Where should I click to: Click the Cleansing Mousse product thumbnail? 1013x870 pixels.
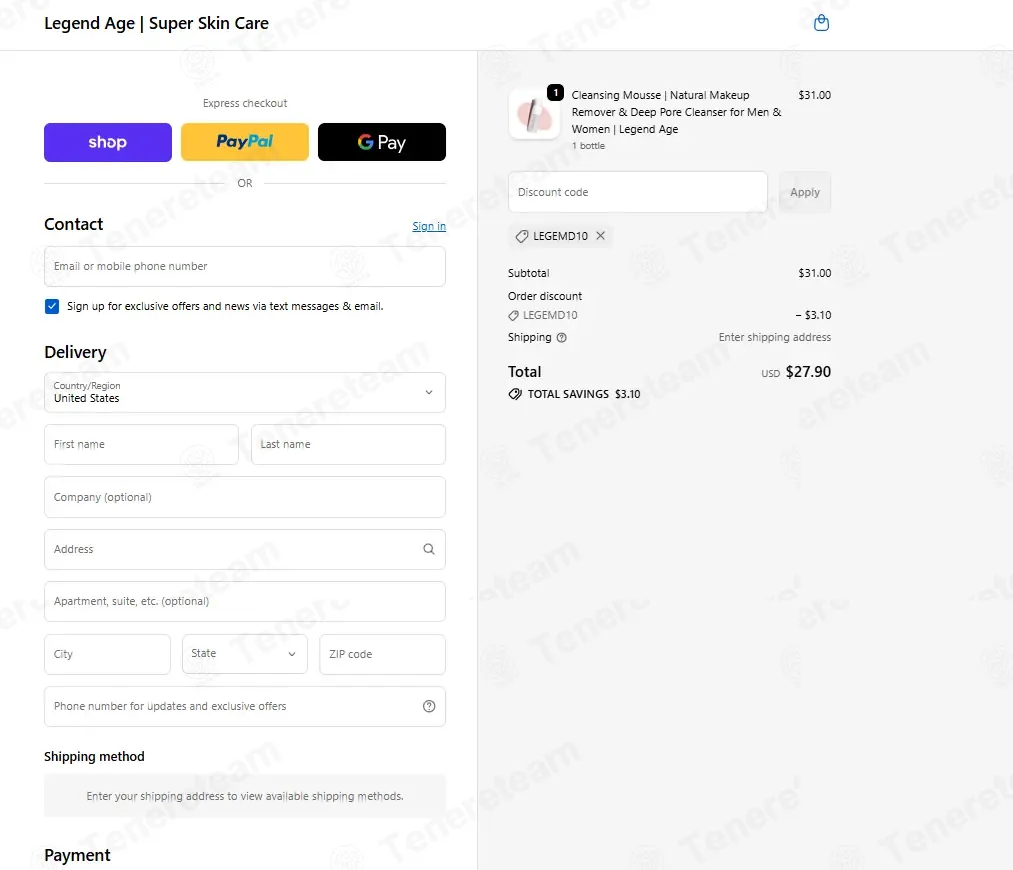pyautogui.click(x=534, y=114)
